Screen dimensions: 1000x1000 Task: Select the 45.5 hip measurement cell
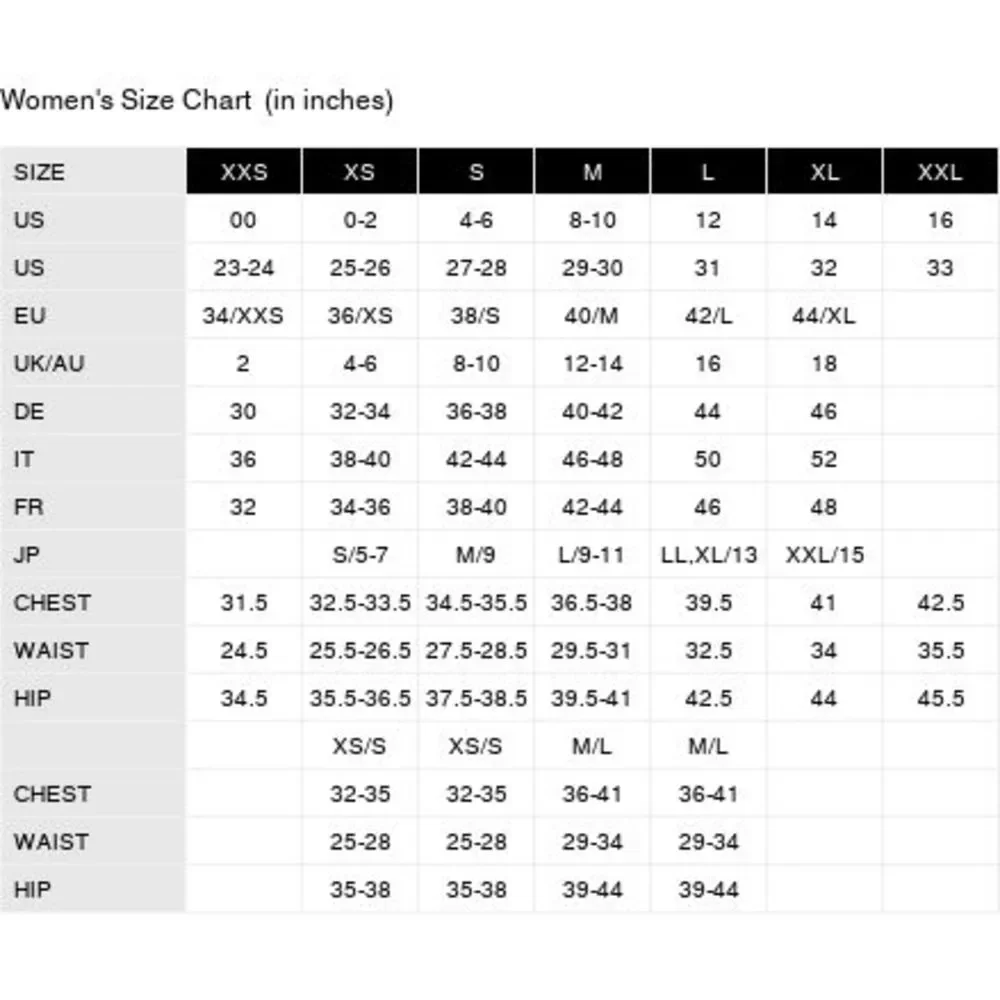click(x=940, y=698)
